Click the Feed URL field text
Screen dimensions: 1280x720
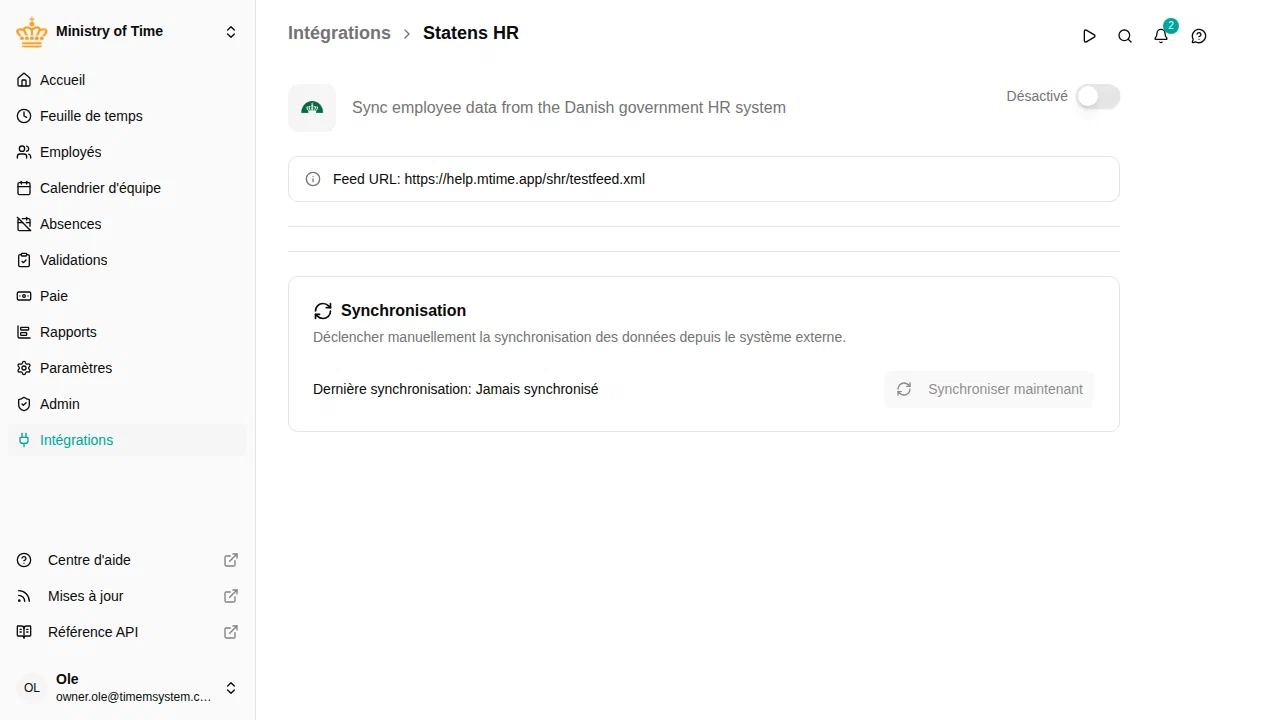click(x=489, y=179)
